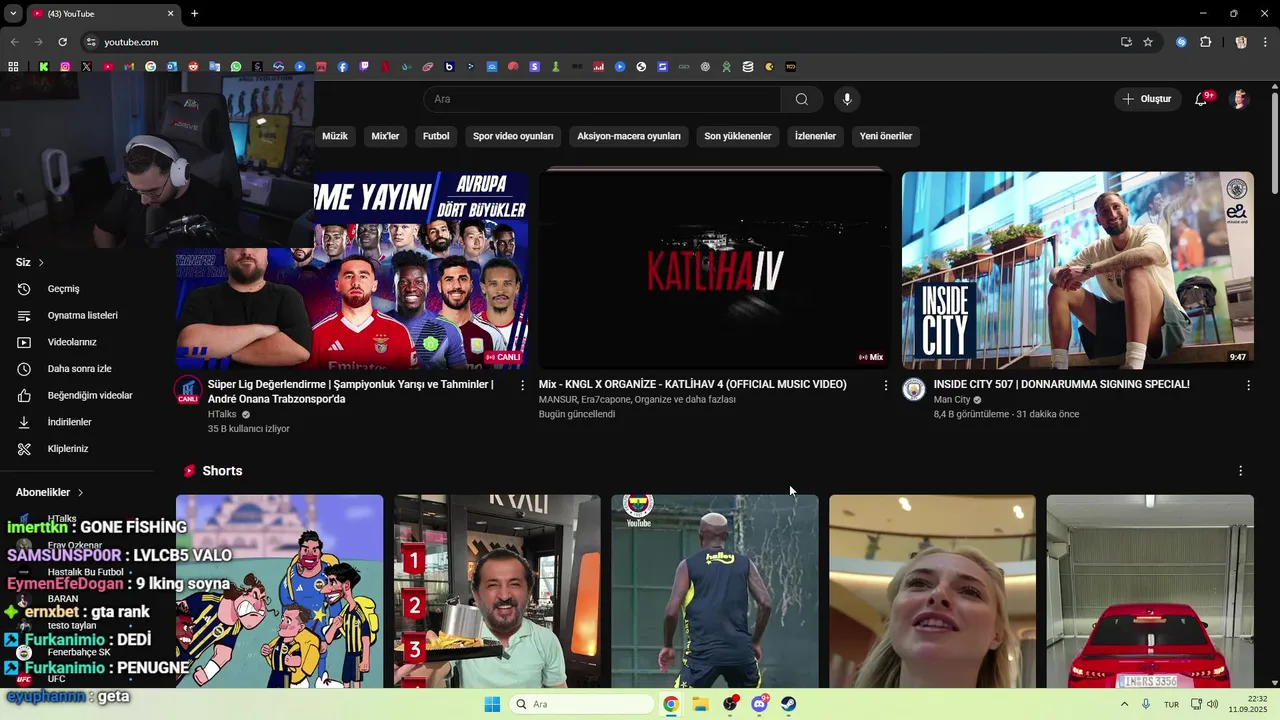Open more options for Süper Lig Değerlendirme video
The image size is (1280, 720).
coord(522,385)
